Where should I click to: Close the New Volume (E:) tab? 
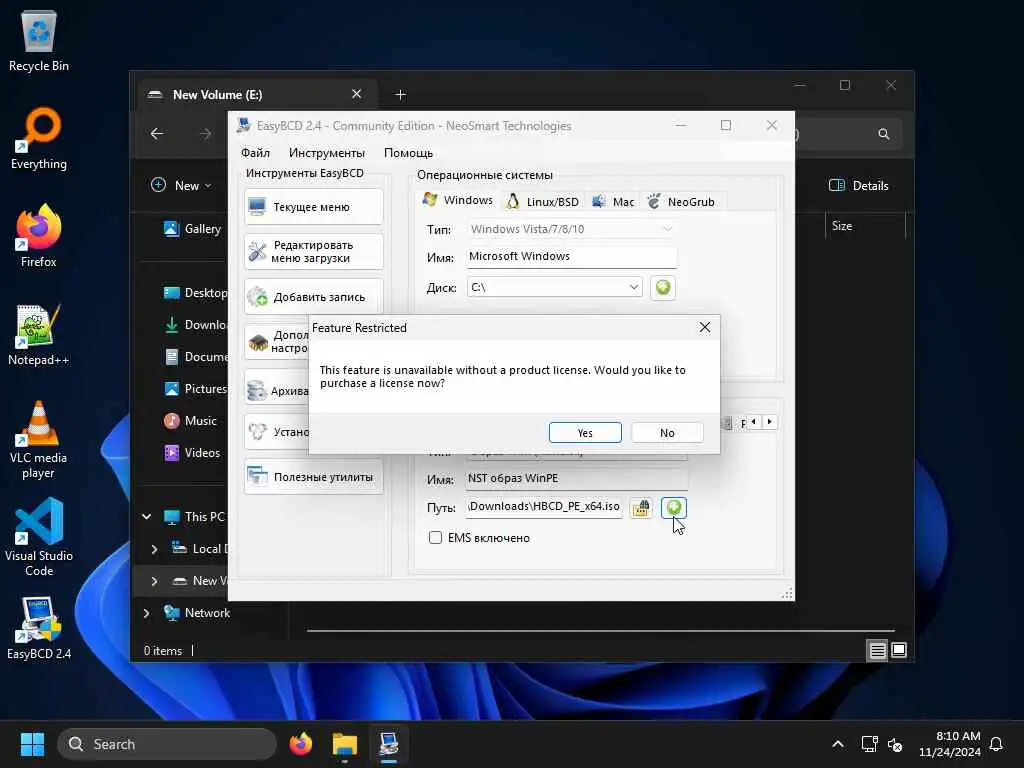[x=357, y=94]
